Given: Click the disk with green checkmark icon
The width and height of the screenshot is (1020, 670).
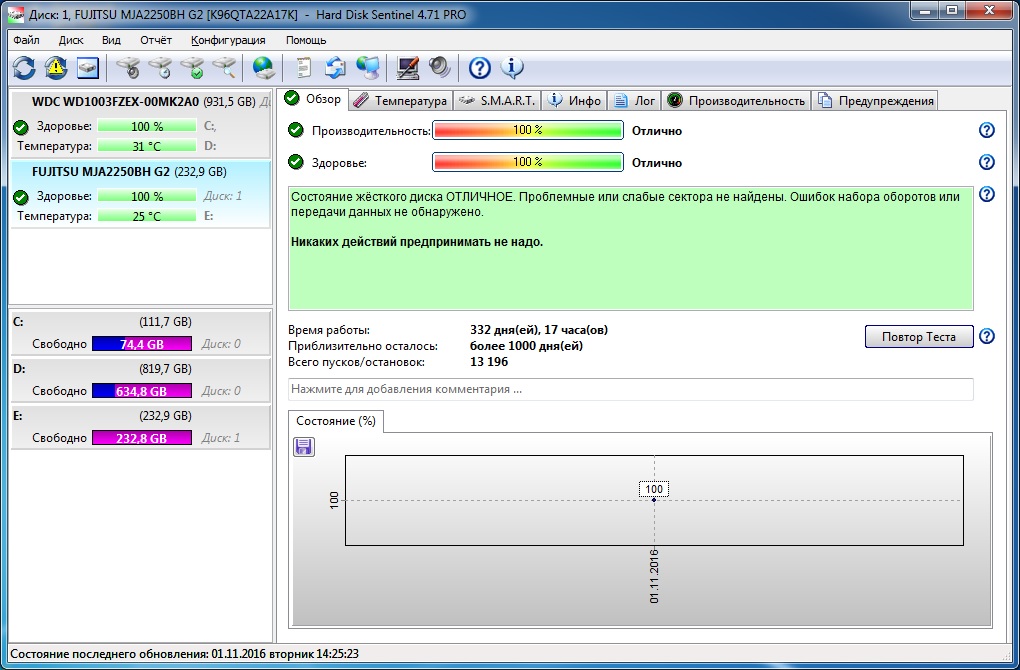Looking at the screenshot, I should point(193,68).
